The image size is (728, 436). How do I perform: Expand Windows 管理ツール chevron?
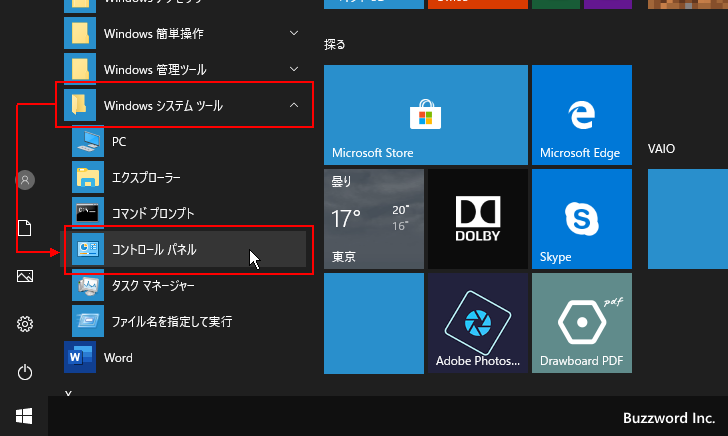pos(294,69)
